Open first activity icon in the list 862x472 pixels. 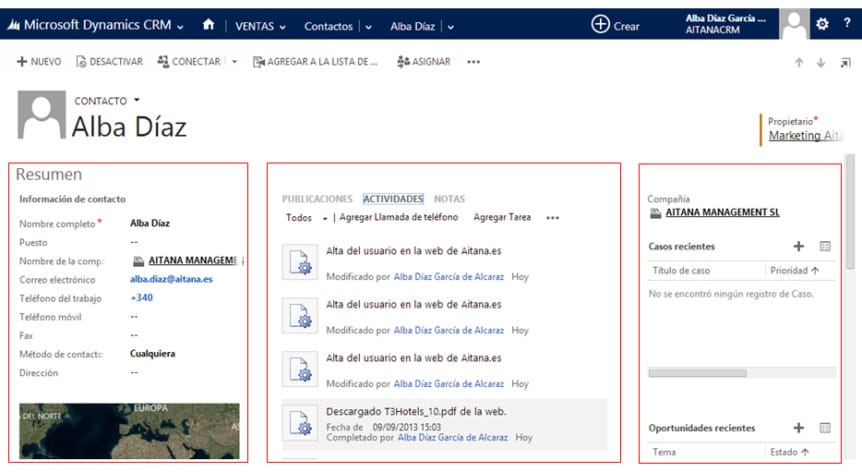300,264
